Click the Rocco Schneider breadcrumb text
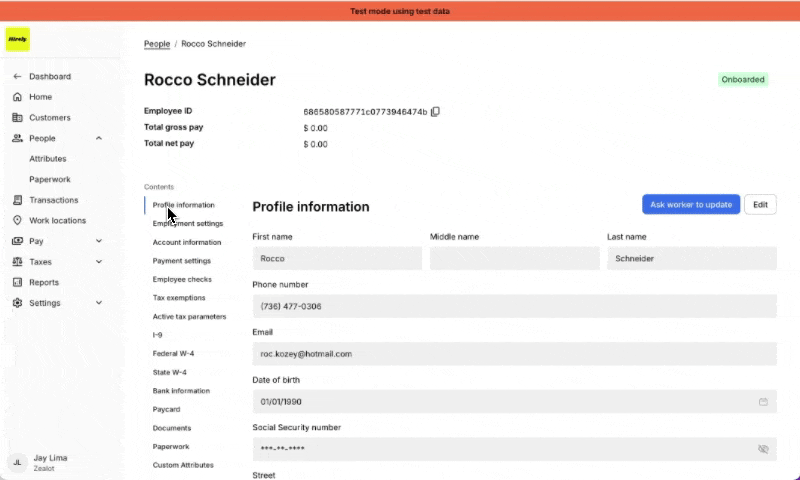 click(214, 44)
